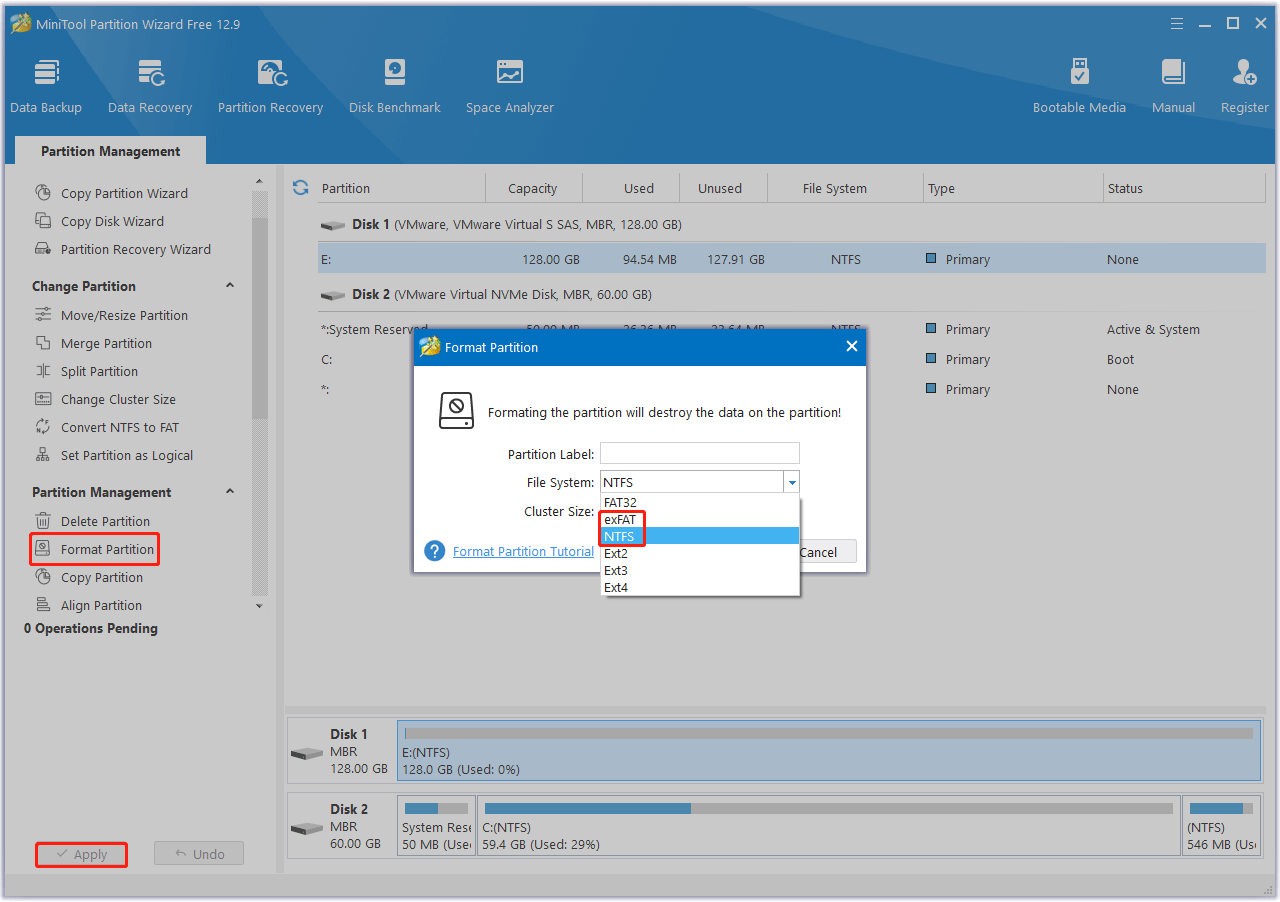The width and height of the screenshot is (1280, 902).
Task: Run Disk Benchmark
Action: [394, 84]
